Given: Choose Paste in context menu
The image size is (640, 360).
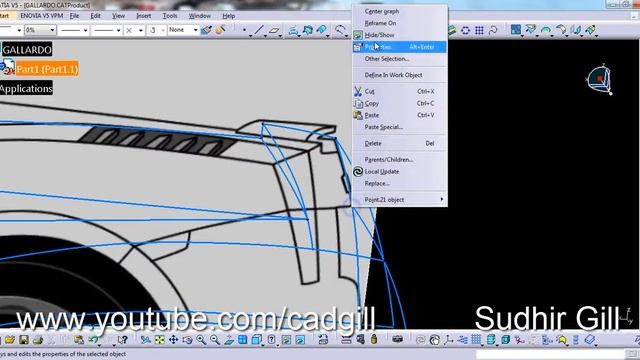Looking at the screenshot, I should click(x=400, y=115).
